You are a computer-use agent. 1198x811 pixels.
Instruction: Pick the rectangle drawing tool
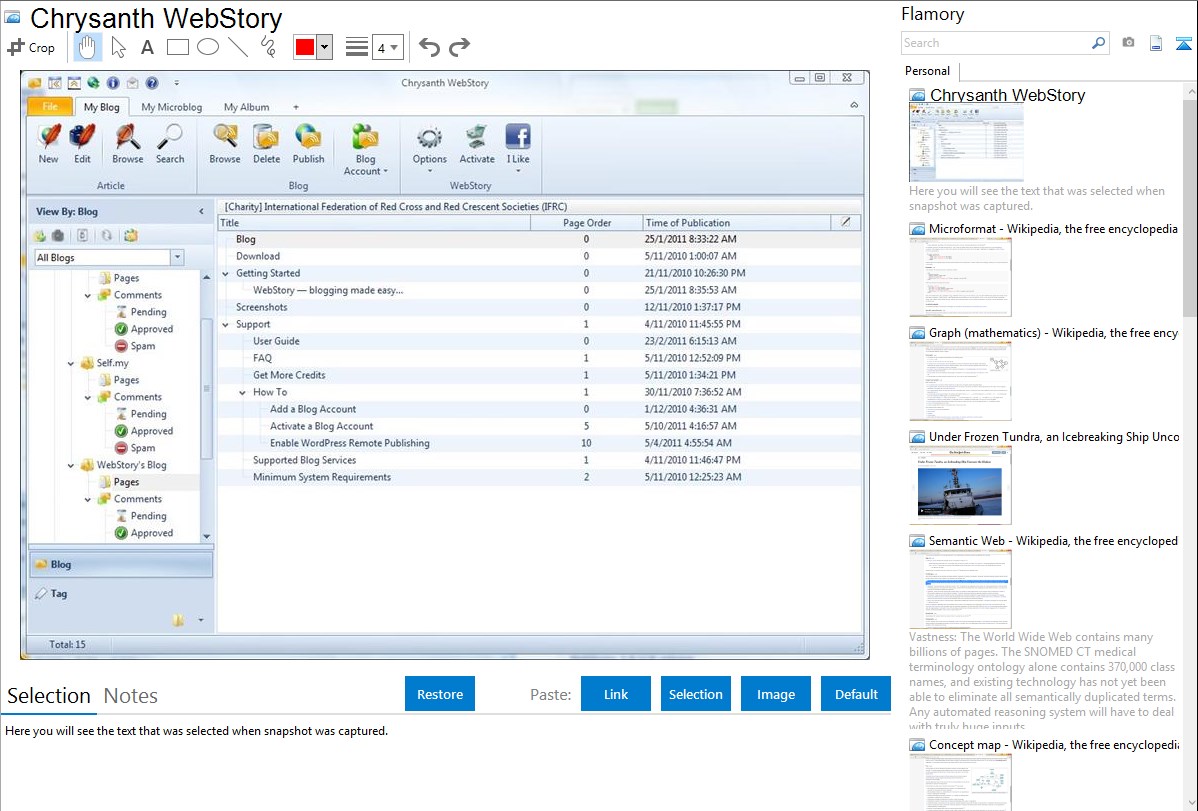click(177, 47)
